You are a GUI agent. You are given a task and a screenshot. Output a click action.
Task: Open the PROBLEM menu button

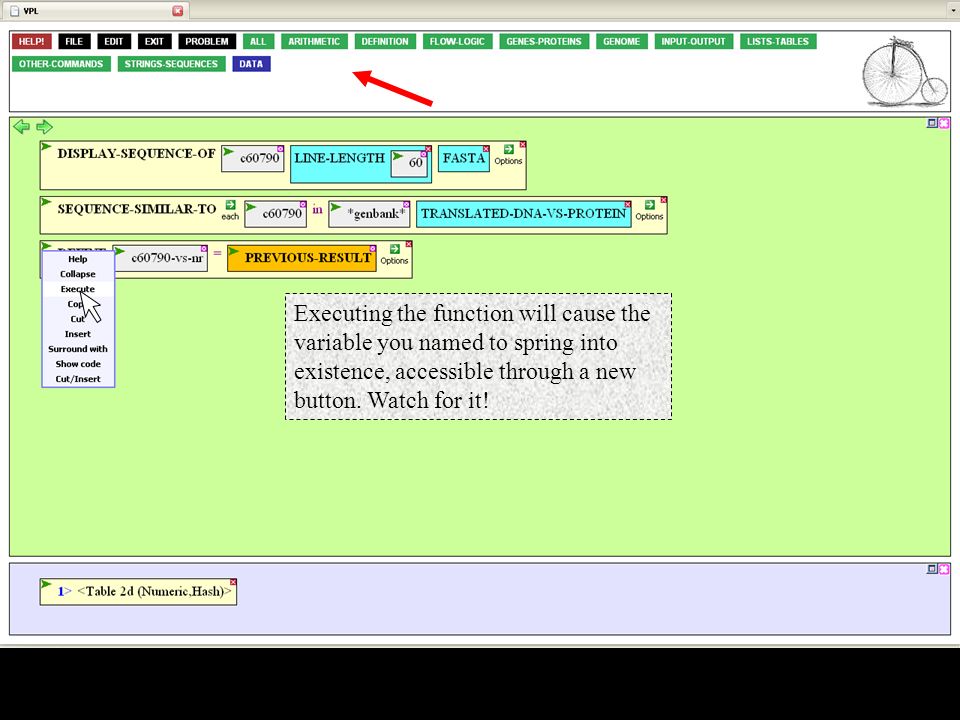point(207,41)
